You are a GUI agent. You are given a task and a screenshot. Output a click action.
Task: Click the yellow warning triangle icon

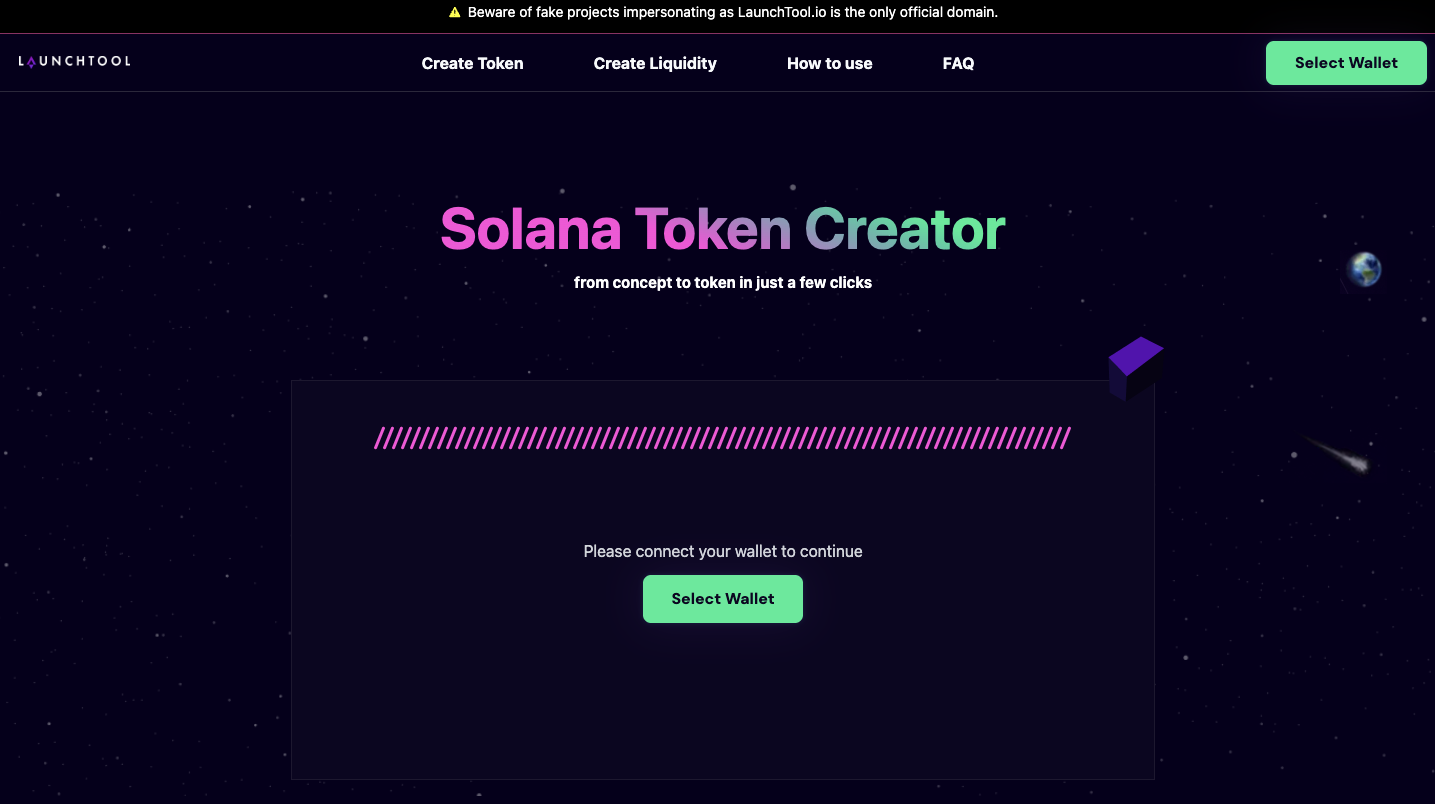click(x=454, y=13)
